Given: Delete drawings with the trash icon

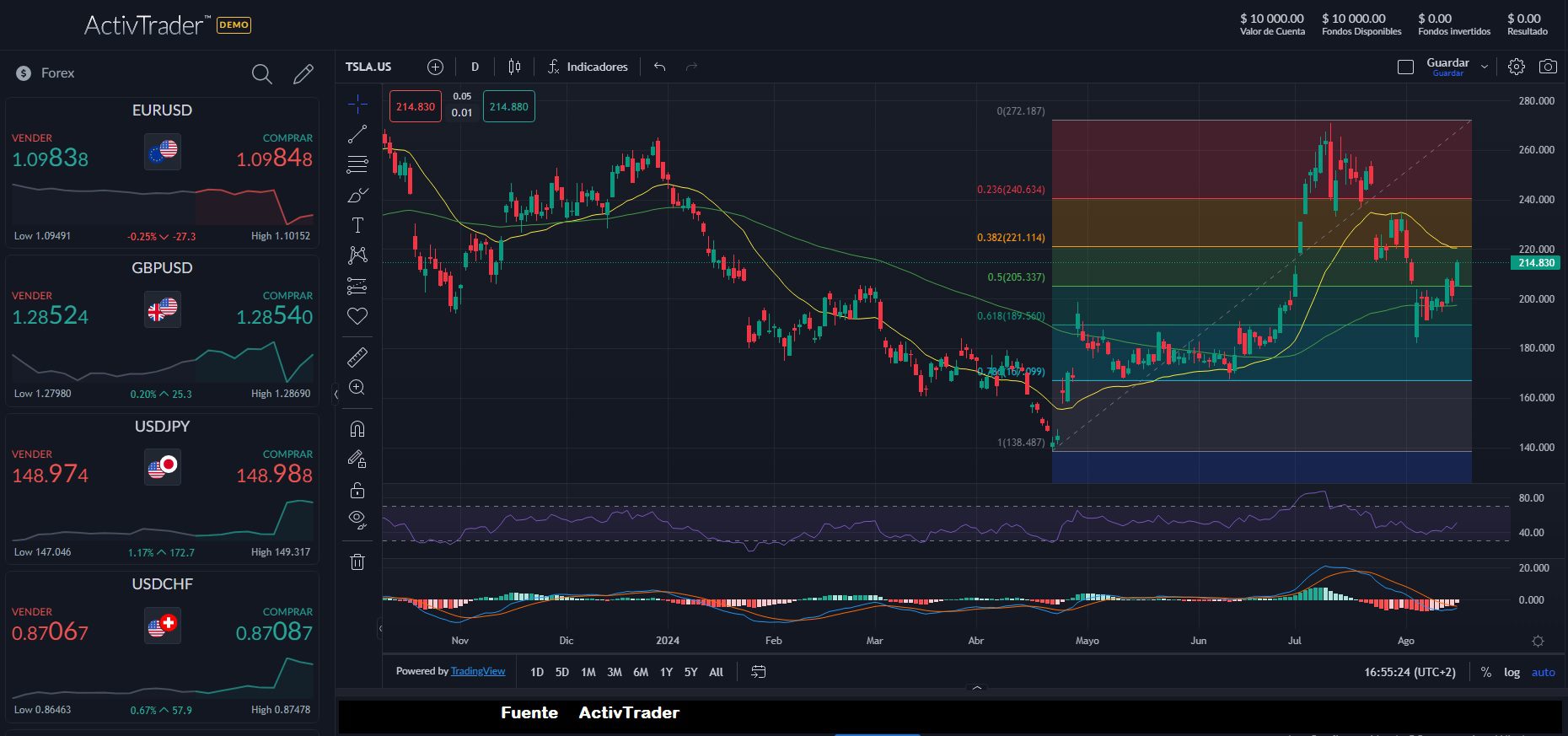Looking at the screenshot, I should coord(357,561).
